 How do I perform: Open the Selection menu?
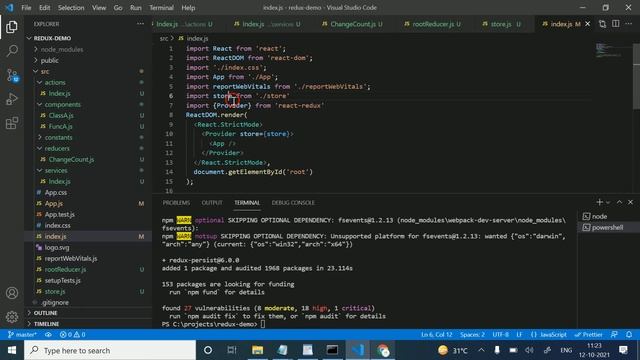tap(71, 7)
